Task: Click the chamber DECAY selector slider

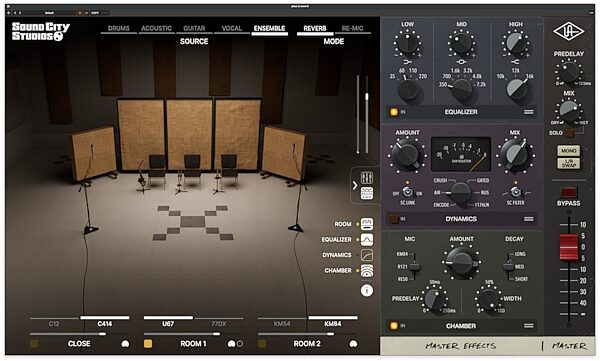Action: pyautogui.click(x=509, y=266)
